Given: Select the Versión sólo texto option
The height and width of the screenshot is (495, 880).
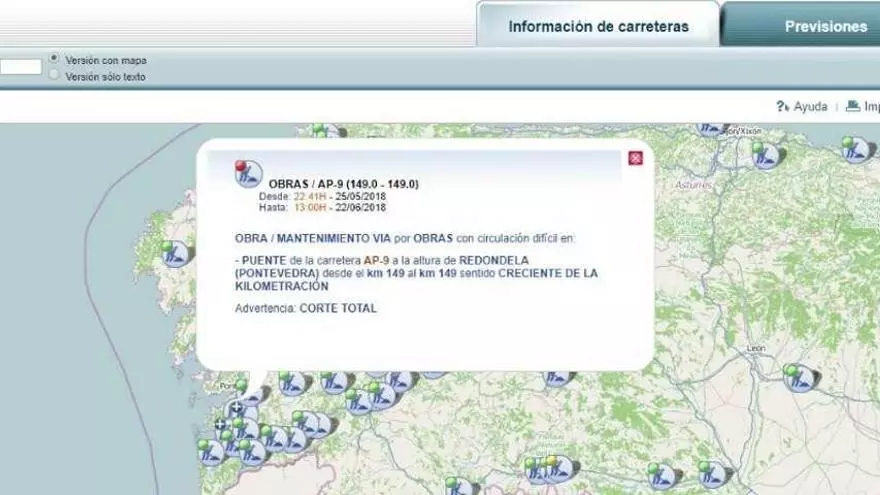Looking at the screenshot, I should (x=54, y=75).
